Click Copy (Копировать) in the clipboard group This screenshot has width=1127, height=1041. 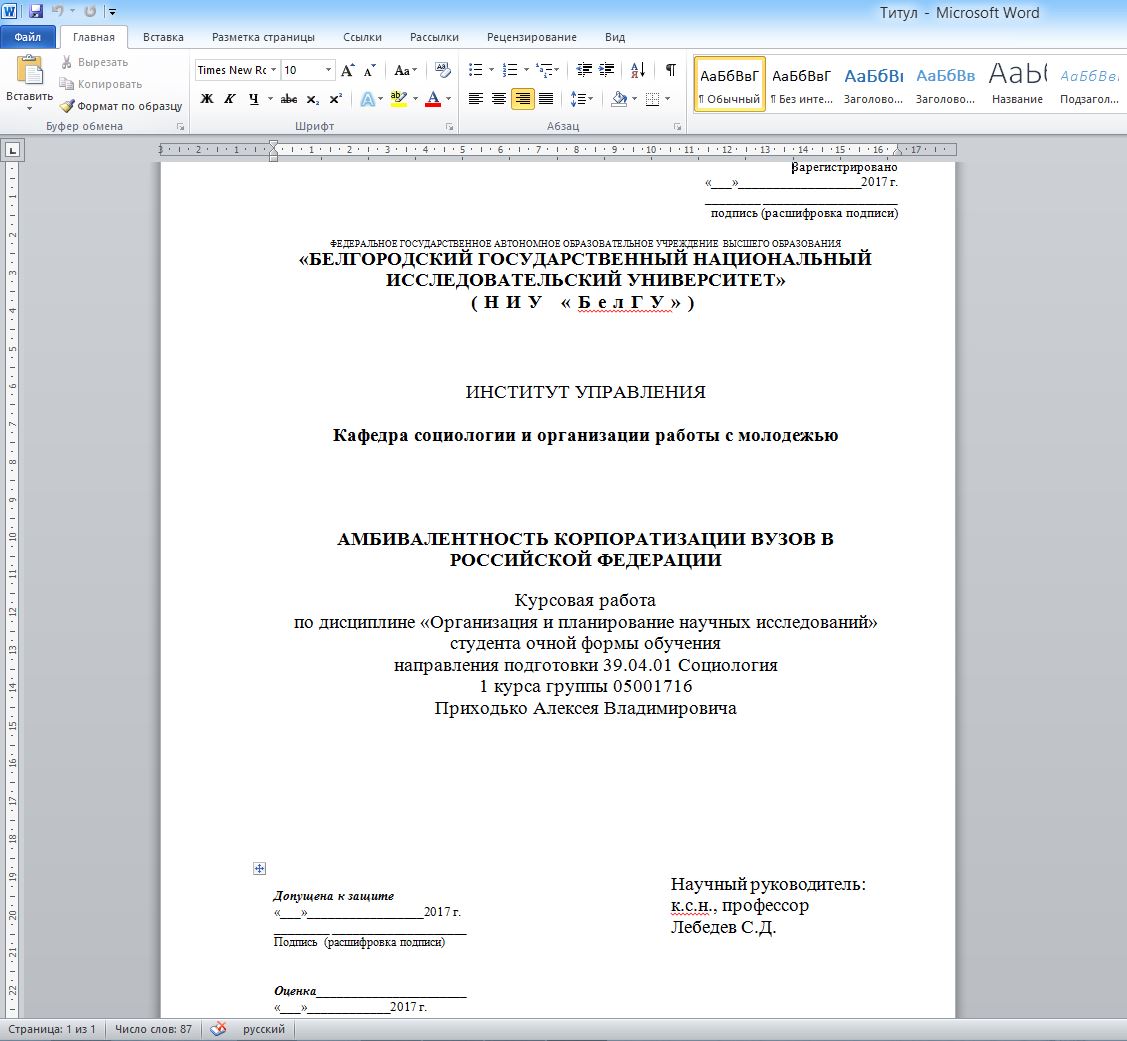click(101, 84)
